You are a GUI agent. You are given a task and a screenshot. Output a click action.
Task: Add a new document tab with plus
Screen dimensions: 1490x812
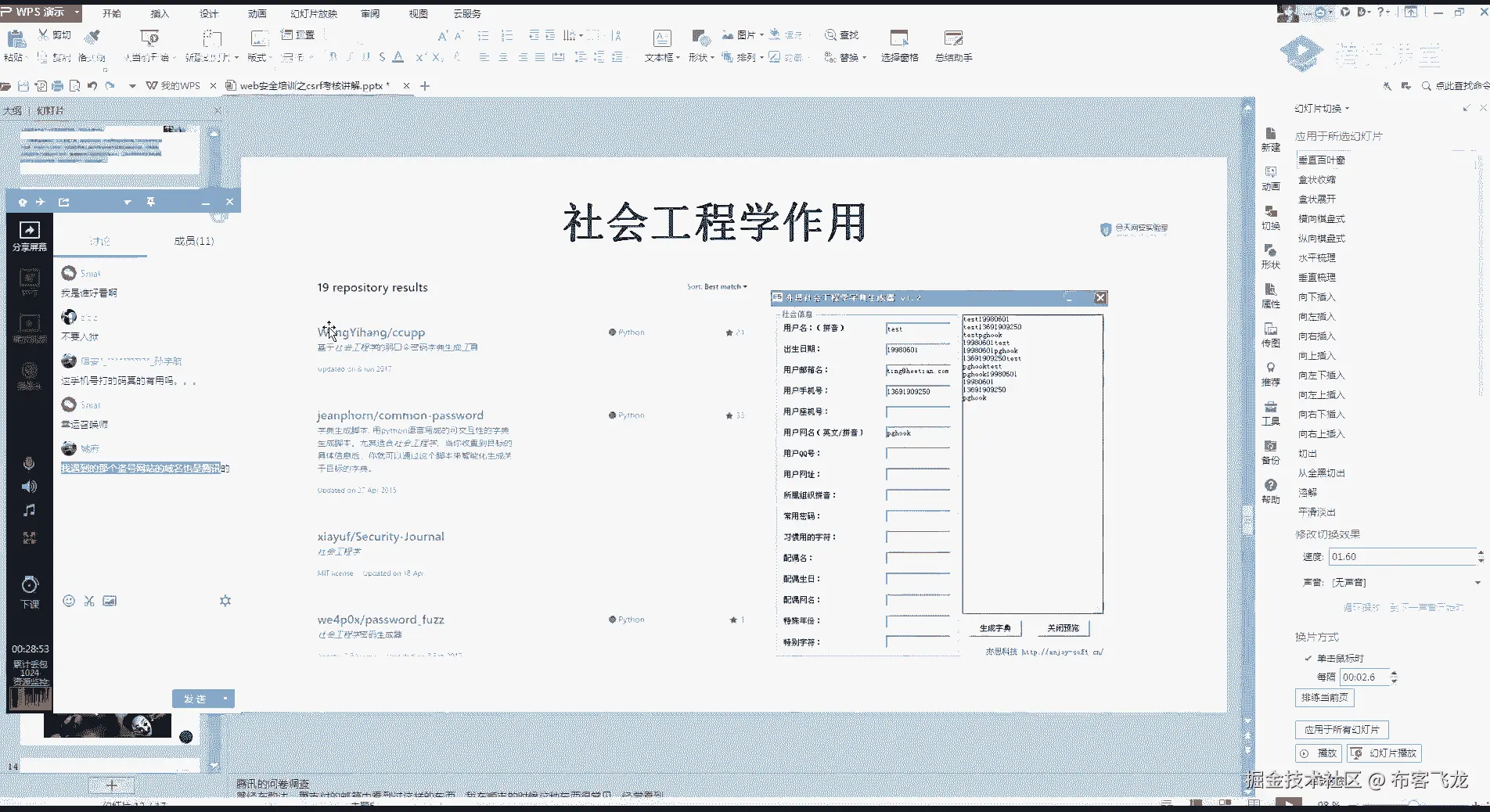(425, 86)
